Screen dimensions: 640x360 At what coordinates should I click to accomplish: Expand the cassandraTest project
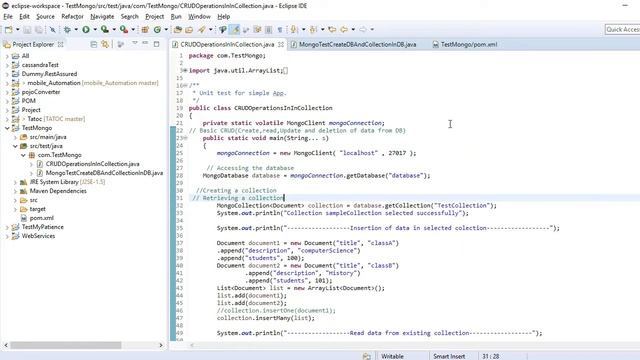pos(7,65)
